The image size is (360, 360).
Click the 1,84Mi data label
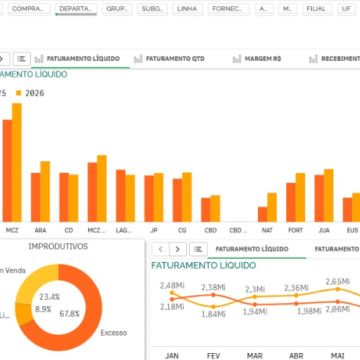[x=213, y=314]
